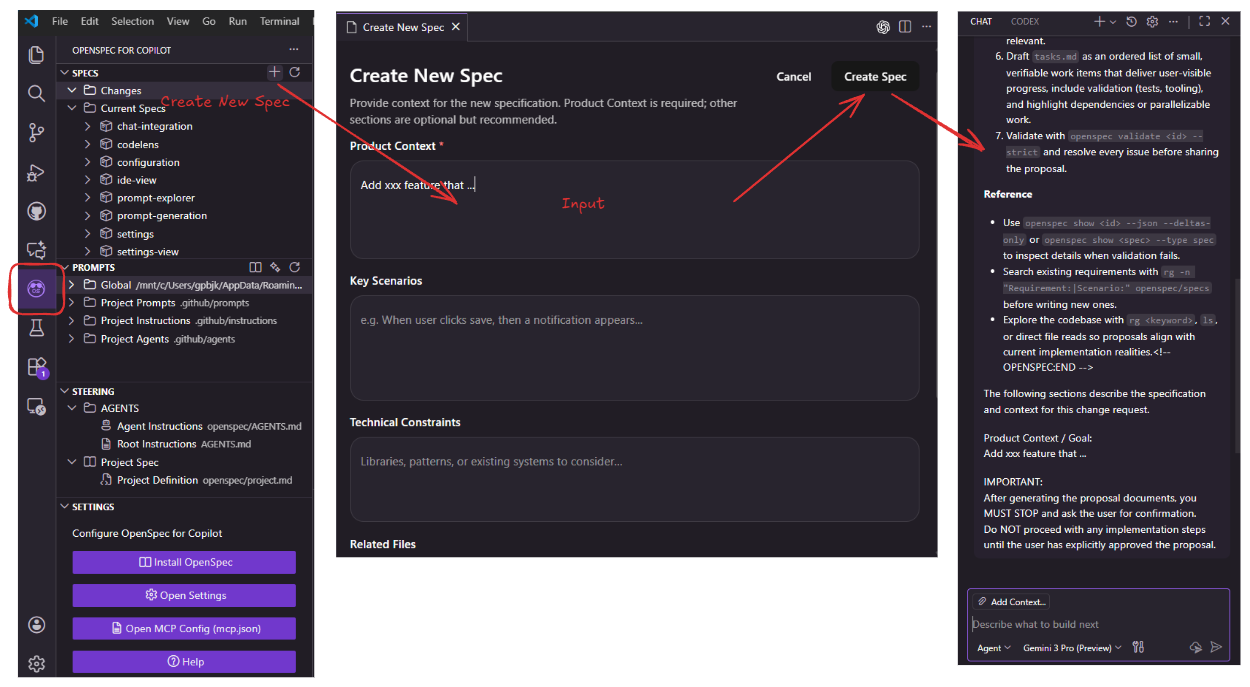Open Extensions view in activity bar
1250x687 pixels.
pyautogui.click(x=37, y=367)
